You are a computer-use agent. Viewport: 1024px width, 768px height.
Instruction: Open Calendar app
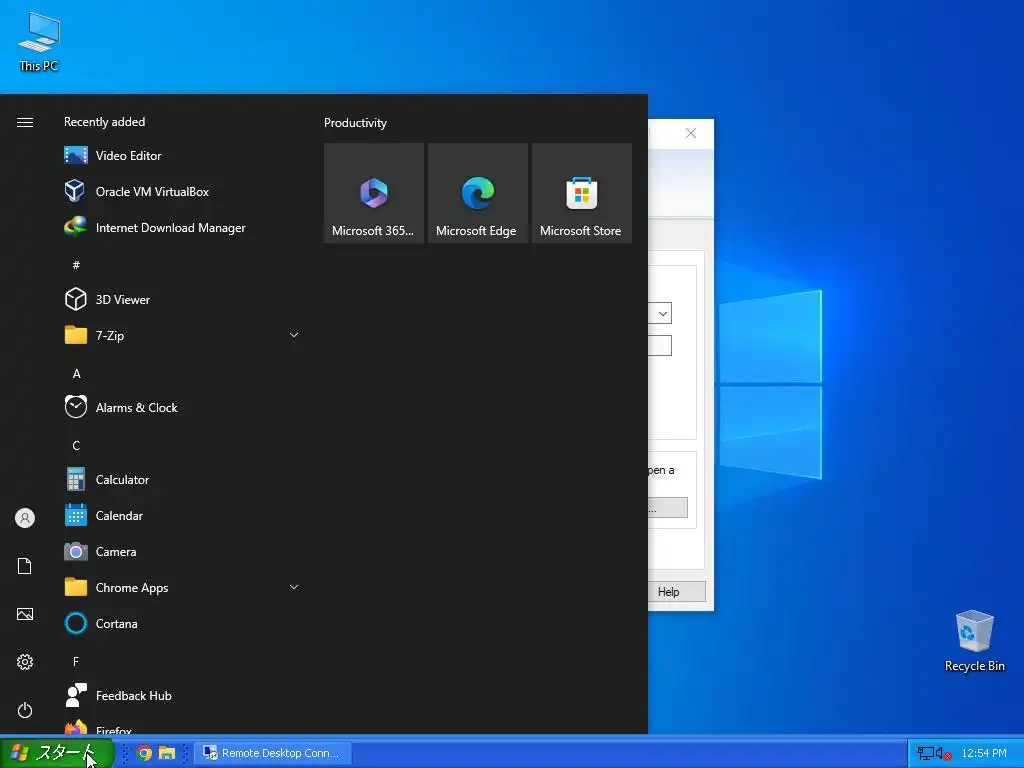(x=182, y=516)
